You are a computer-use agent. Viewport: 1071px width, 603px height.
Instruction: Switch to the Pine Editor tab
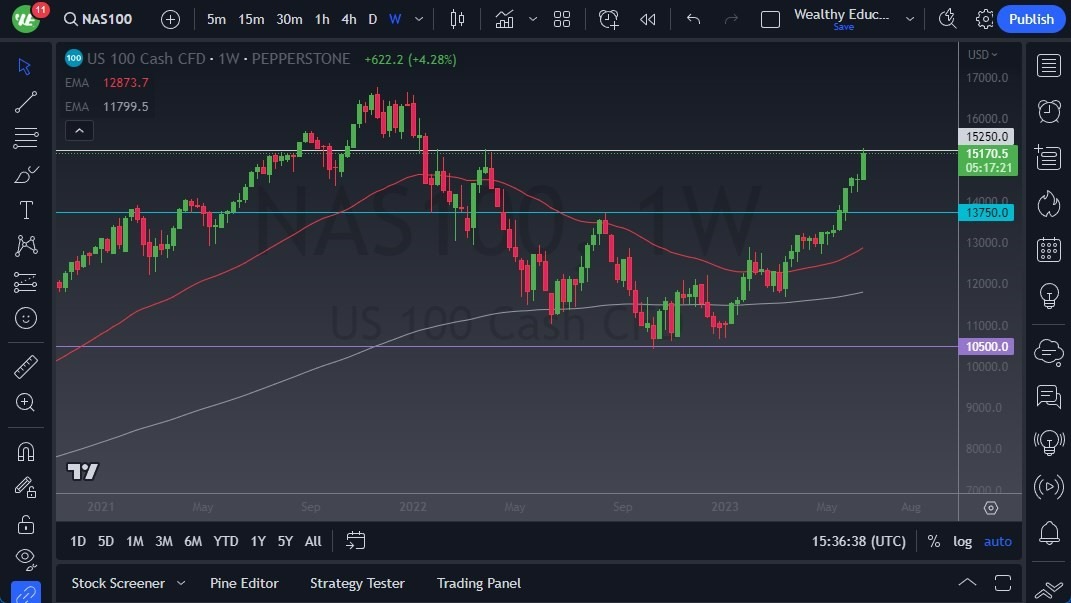(x=244, y=582)
